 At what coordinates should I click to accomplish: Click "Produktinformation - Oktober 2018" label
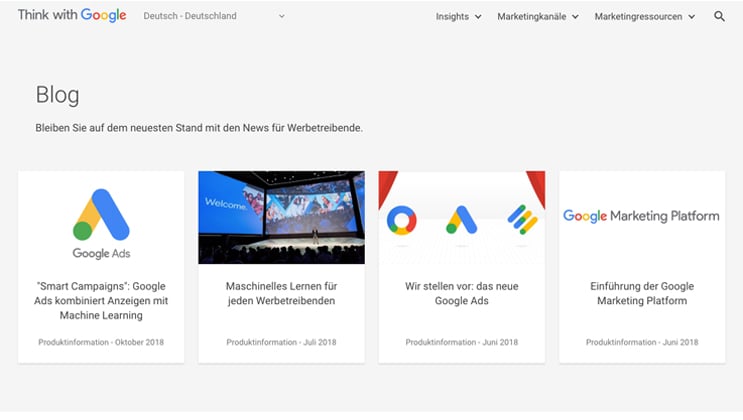[x=101, y=342]
